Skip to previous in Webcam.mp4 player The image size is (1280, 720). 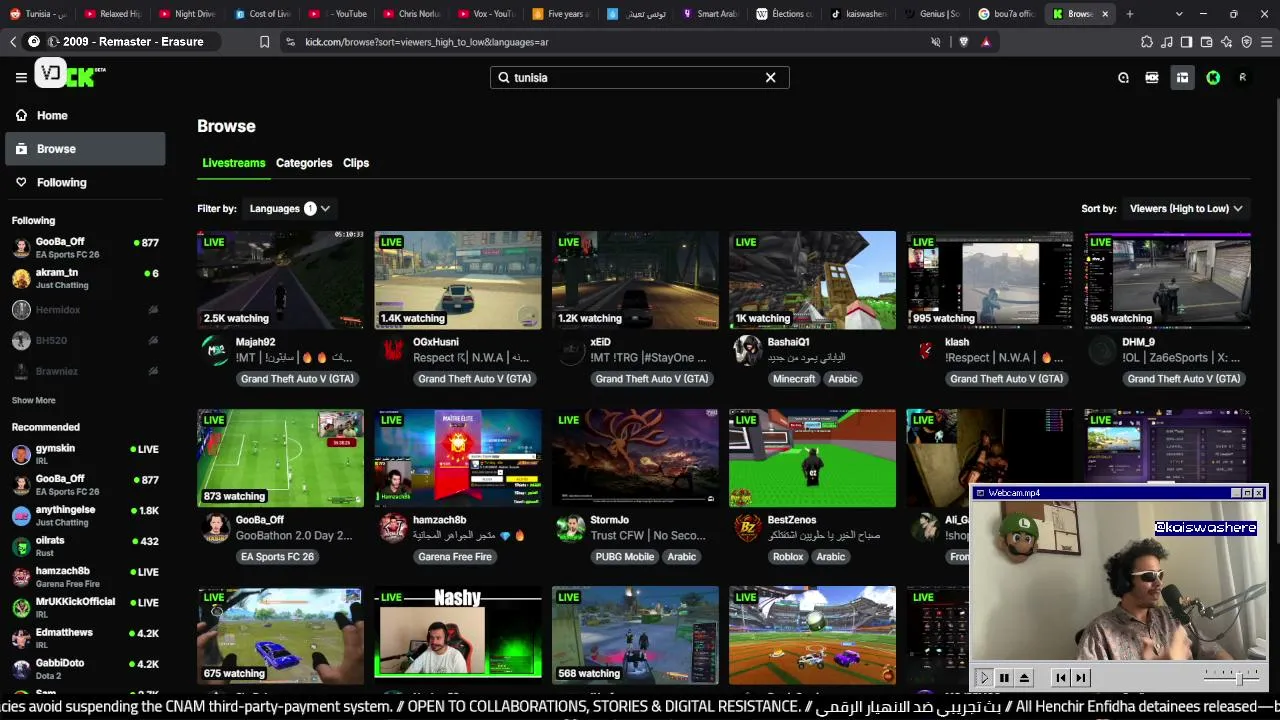1061,678
